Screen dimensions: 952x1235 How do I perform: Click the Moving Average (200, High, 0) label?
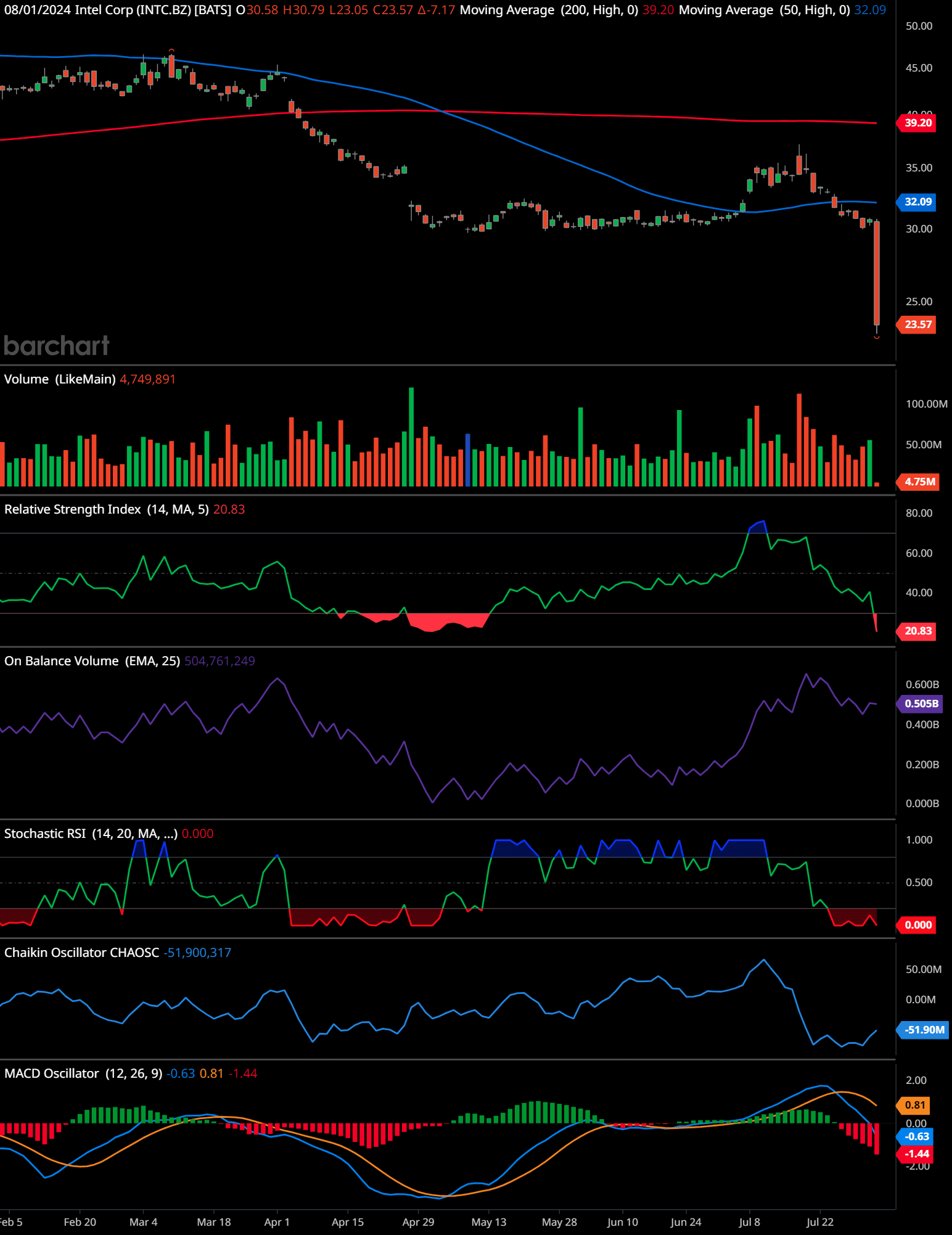pyautogui.click(x=549, y=10)
